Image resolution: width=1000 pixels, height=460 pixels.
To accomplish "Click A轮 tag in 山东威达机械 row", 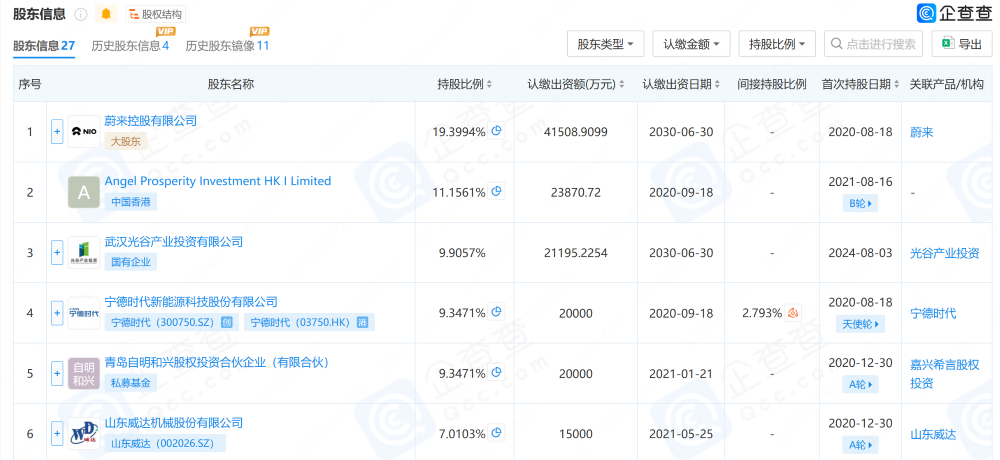I will point(860,445).
